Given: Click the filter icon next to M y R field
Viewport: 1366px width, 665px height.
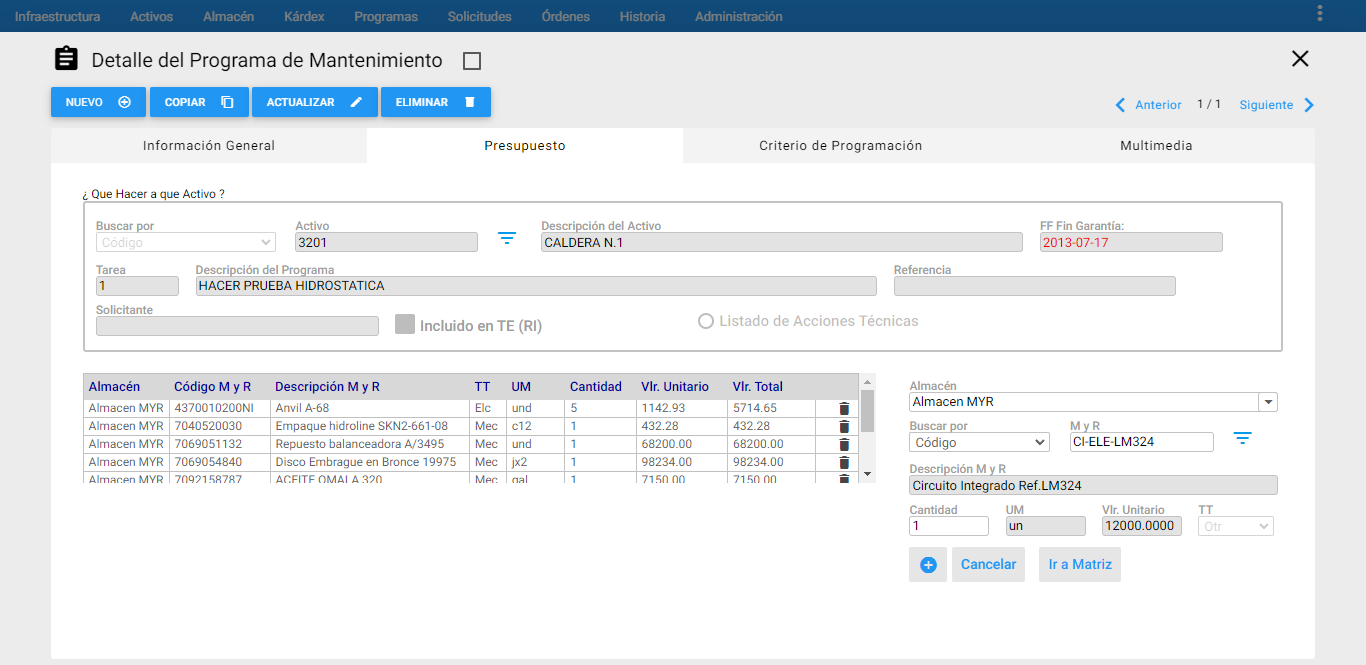Looking at the screenshot, I should pyautogui.click(x=1242, y=439).
